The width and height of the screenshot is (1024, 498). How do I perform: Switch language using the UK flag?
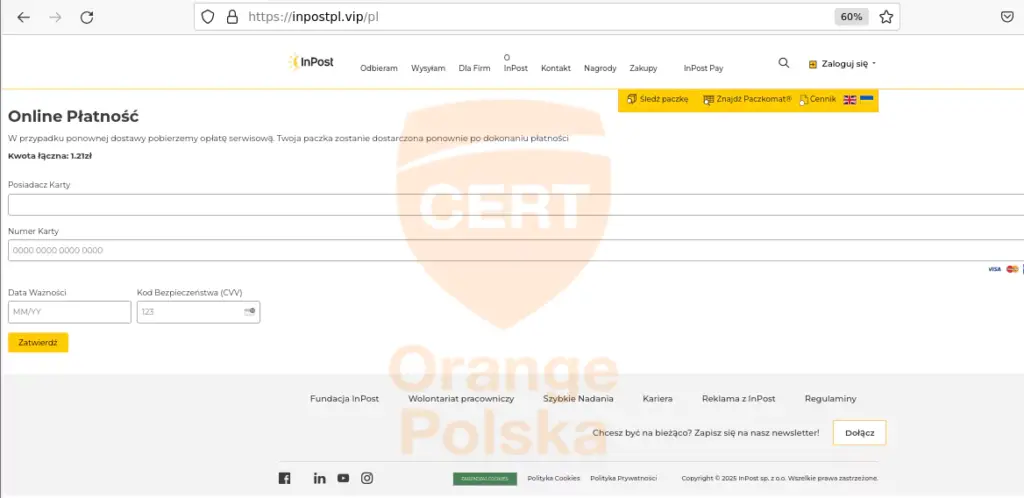[850, 99]
